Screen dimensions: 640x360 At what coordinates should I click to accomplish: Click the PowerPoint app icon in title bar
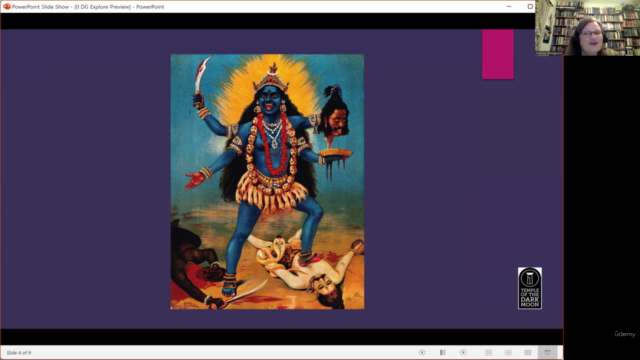pos(7,7)
